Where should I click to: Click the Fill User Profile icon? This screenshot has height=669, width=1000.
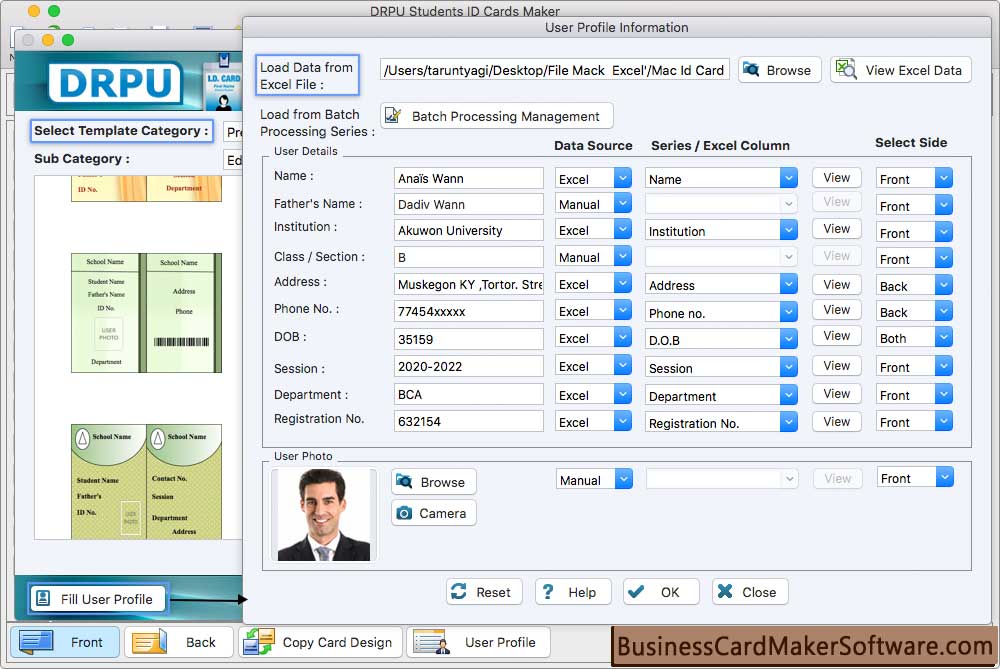click(43, 598)
